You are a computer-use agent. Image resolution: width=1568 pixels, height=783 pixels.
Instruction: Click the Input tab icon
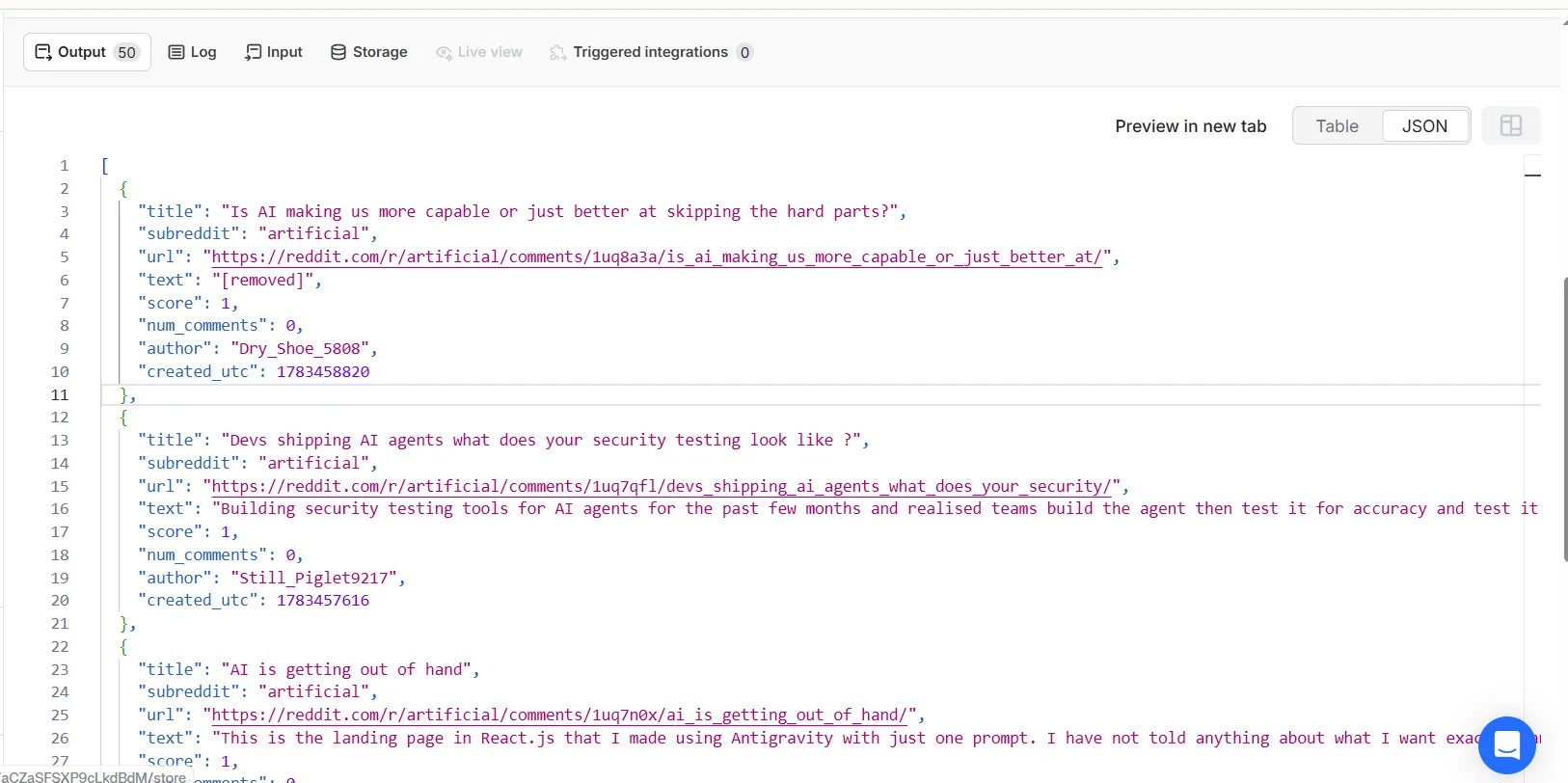[253, 52]
